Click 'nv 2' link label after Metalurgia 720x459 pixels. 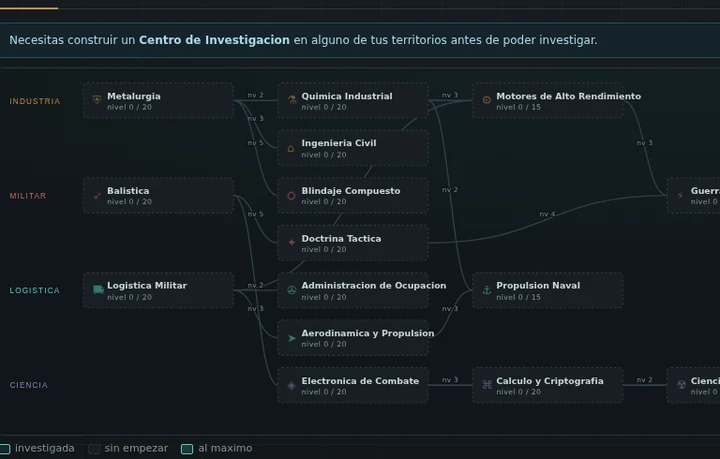255,95
